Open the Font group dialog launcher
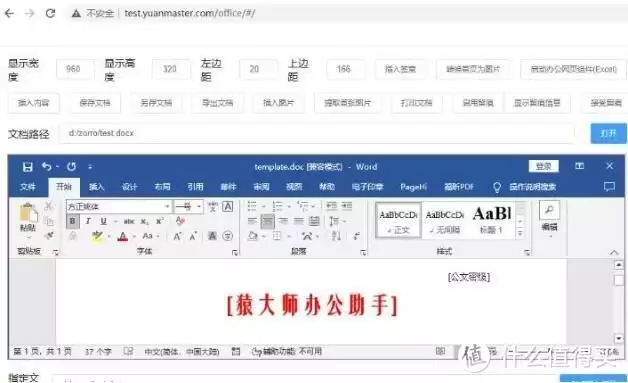The height and width of the screenshot is (383, 628). (235, 252)
